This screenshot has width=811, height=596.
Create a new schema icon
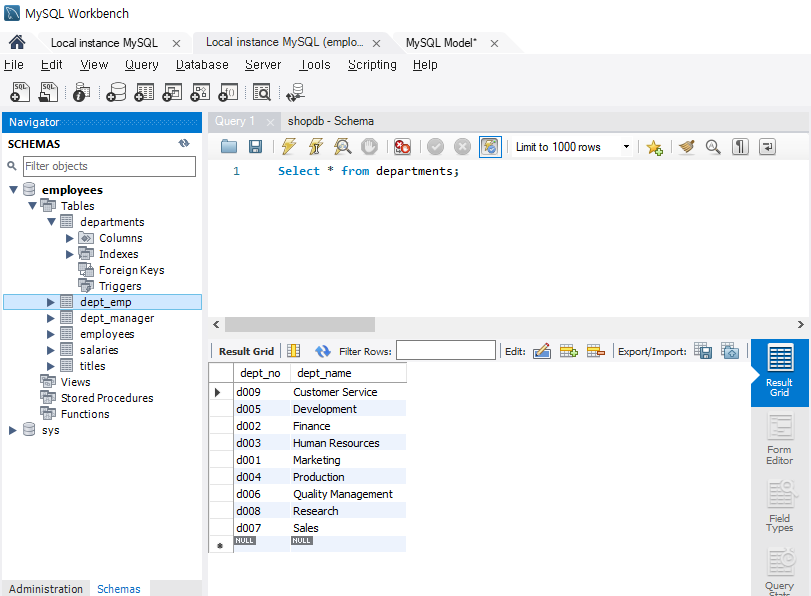(116, 92)
